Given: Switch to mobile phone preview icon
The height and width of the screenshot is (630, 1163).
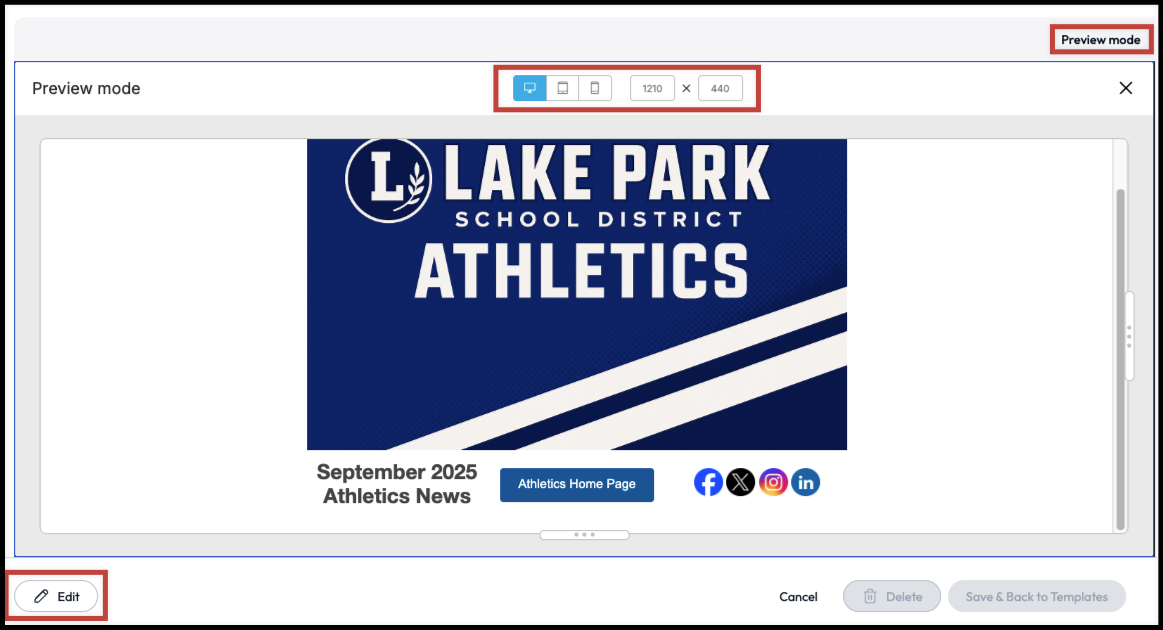Looking at the screenshot, I should coord(595,88).
